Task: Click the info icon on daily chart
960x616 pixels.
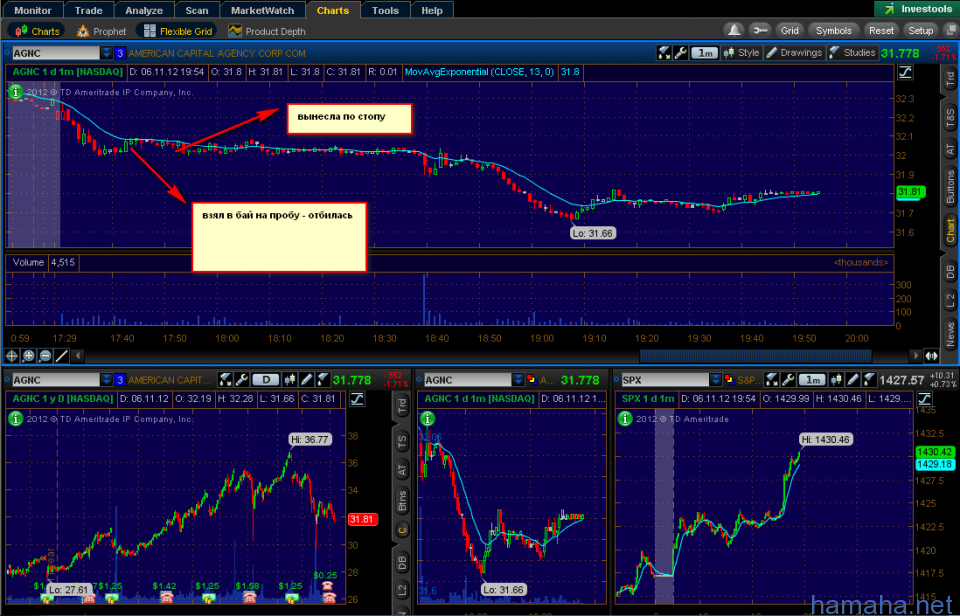Action: click(x=15, y=419)
